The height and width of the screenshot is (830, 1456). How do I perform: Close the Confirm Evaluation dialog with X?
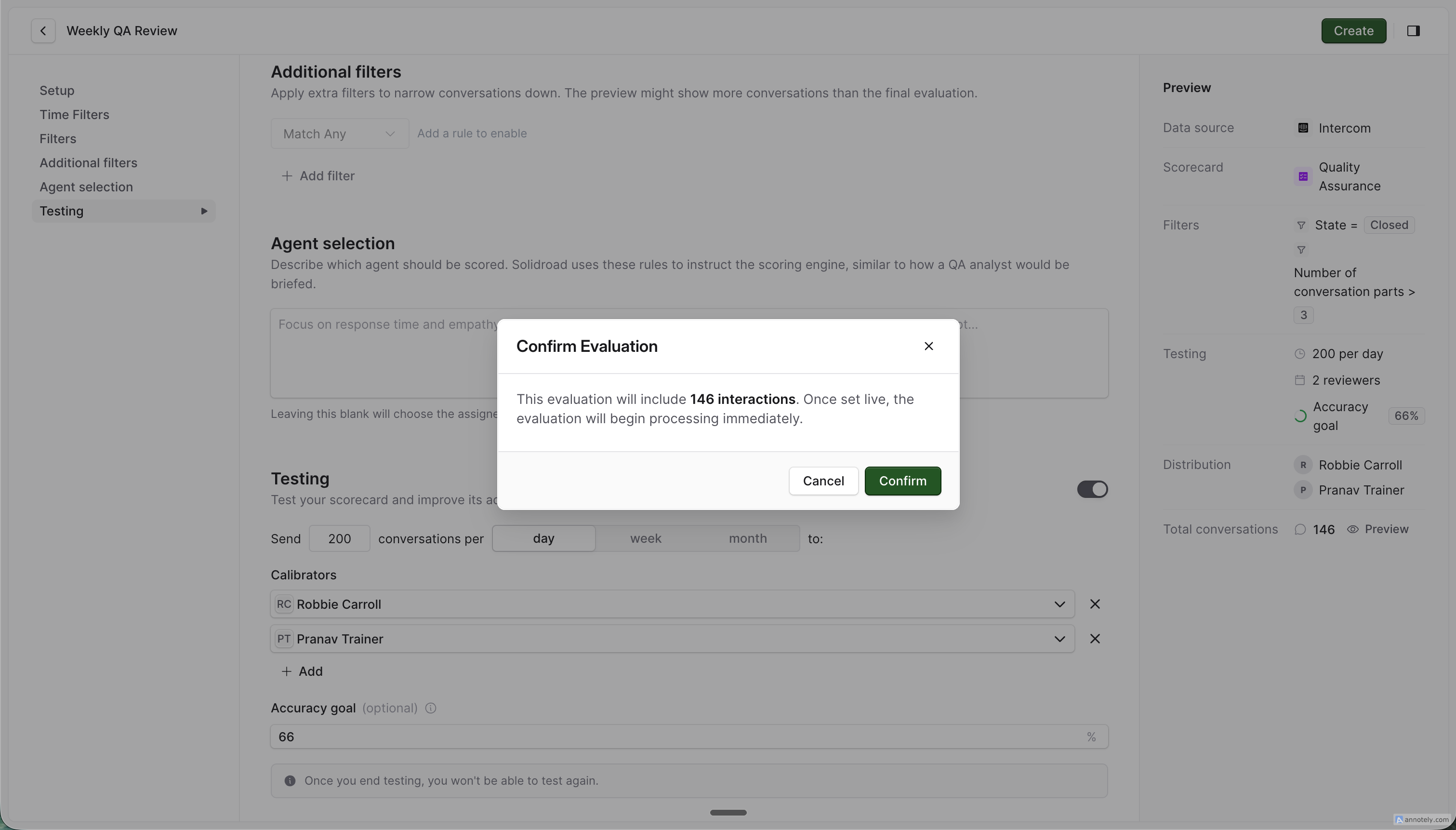928,346
